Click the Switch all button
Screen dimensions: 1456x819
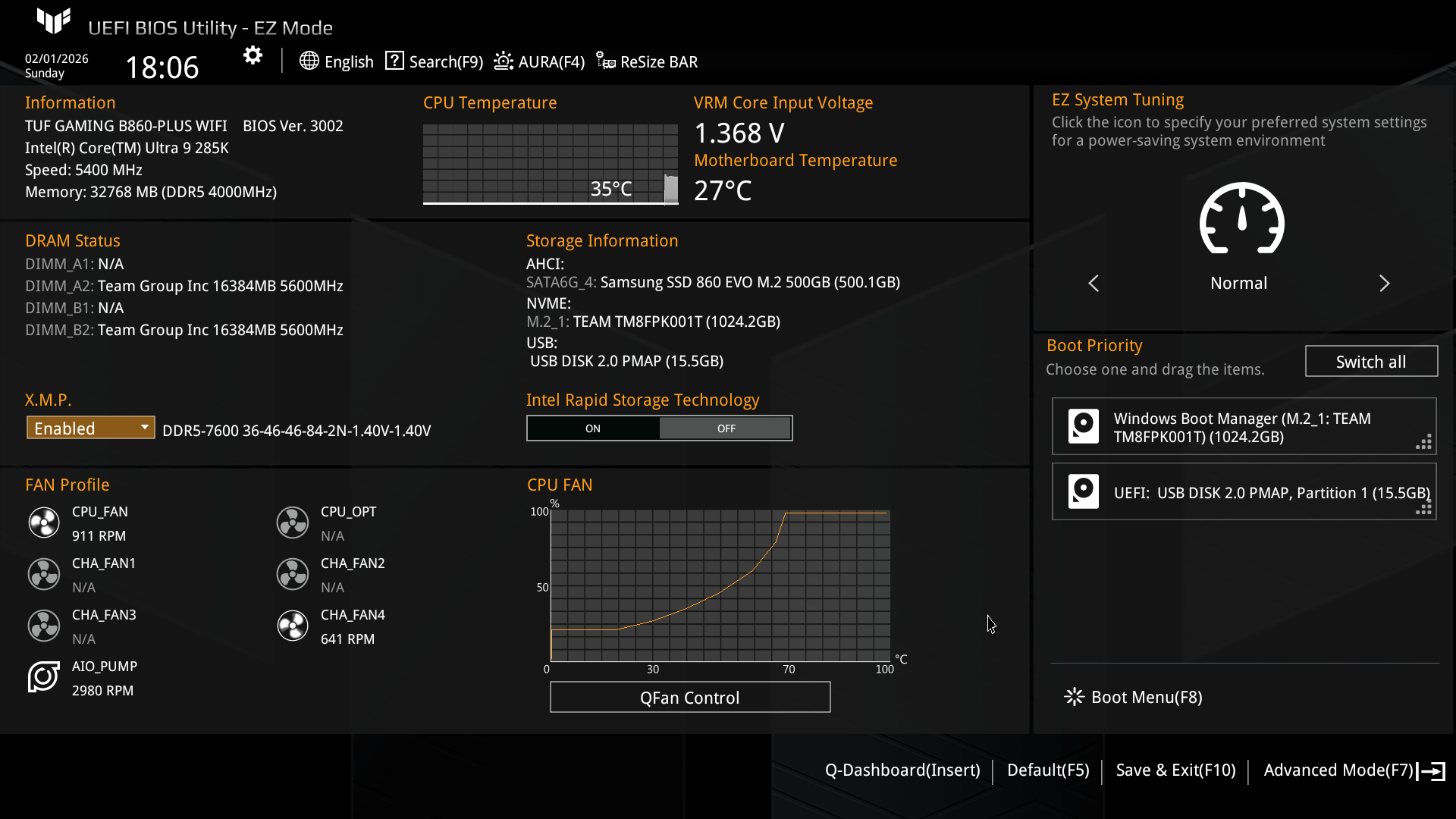[x=1370, y=362]
